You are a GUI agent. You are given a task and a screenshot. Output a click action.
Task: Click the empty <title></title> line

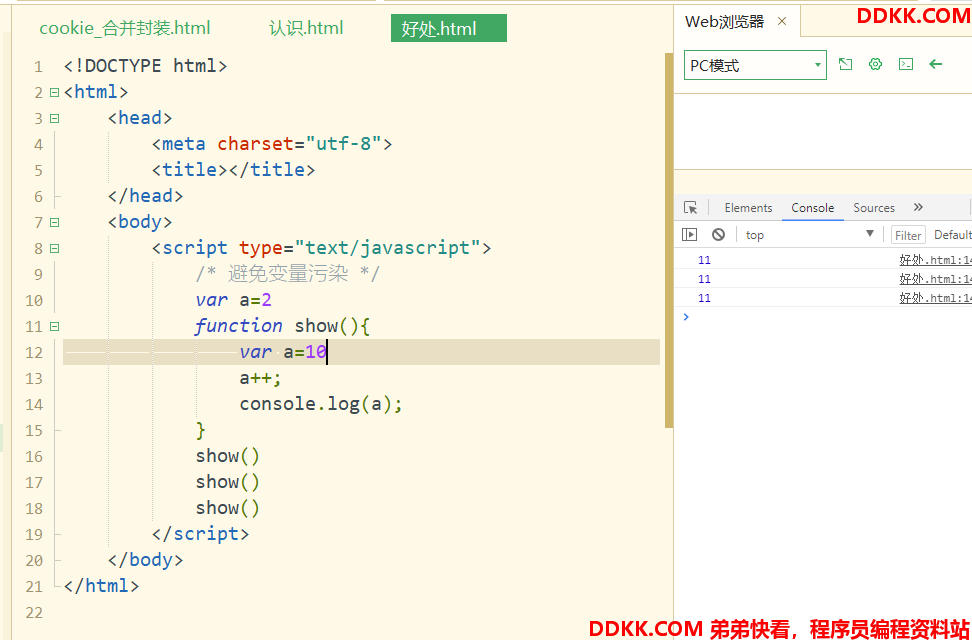tap(234, 170)
